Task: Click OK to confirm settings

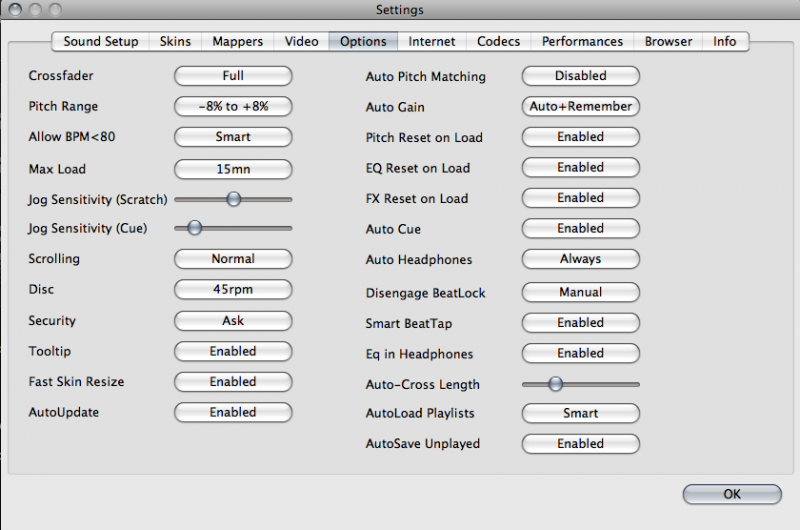Action: 732,494
